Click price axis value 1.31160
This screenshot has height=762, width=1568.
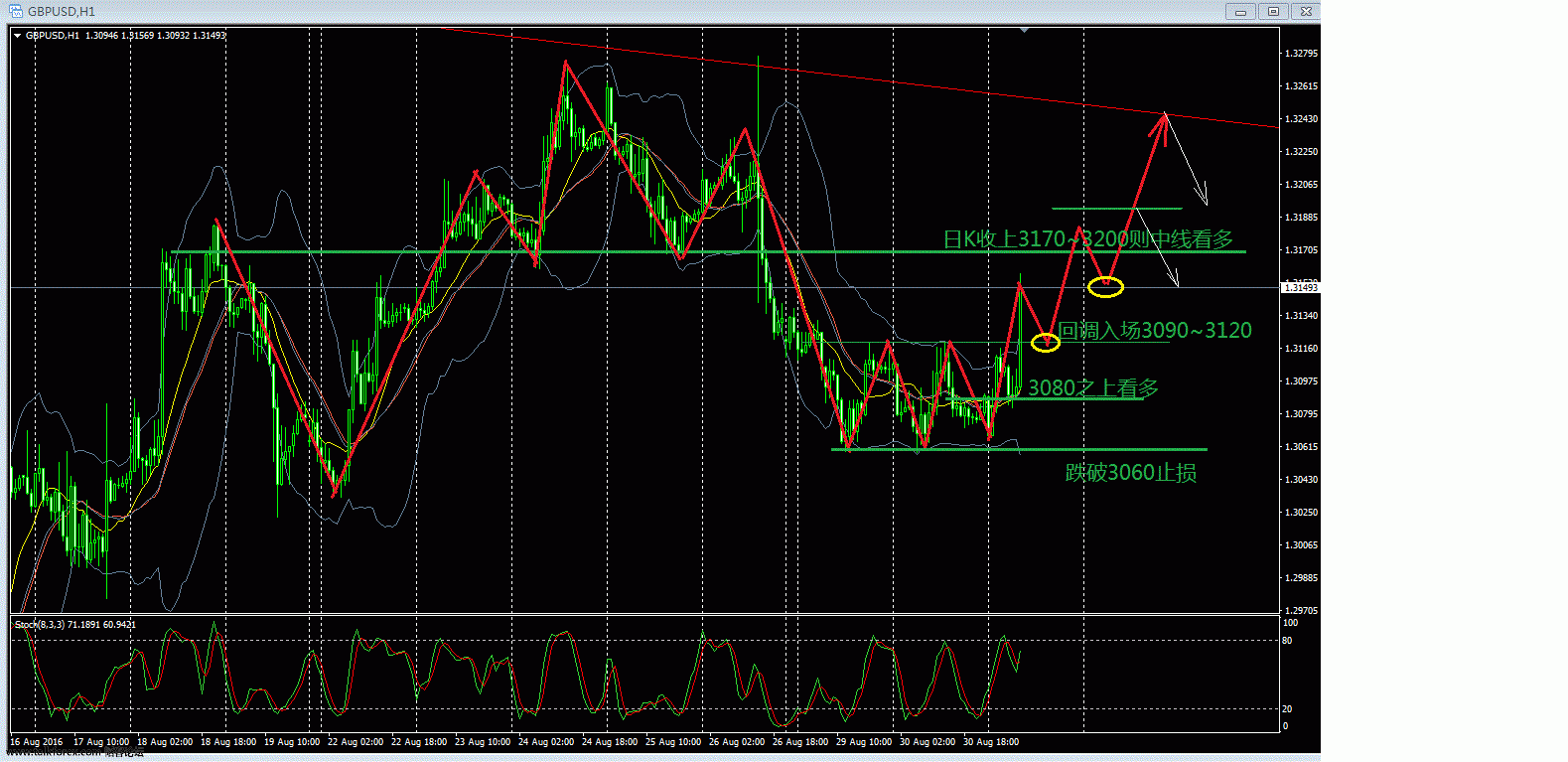pyautogui.click(x=1301, y=349)
